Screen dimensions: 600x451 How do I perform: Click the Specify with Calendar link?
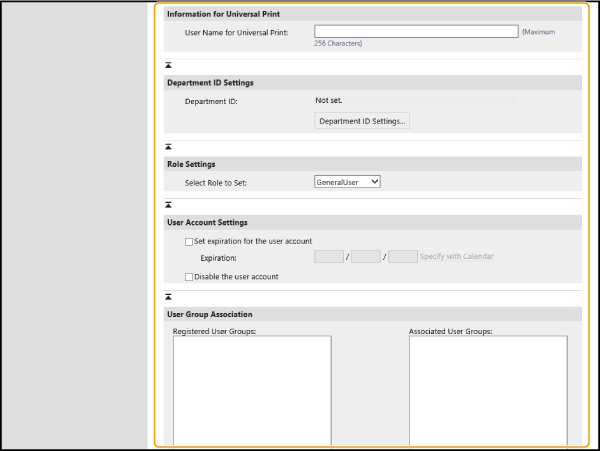point(458,257)
